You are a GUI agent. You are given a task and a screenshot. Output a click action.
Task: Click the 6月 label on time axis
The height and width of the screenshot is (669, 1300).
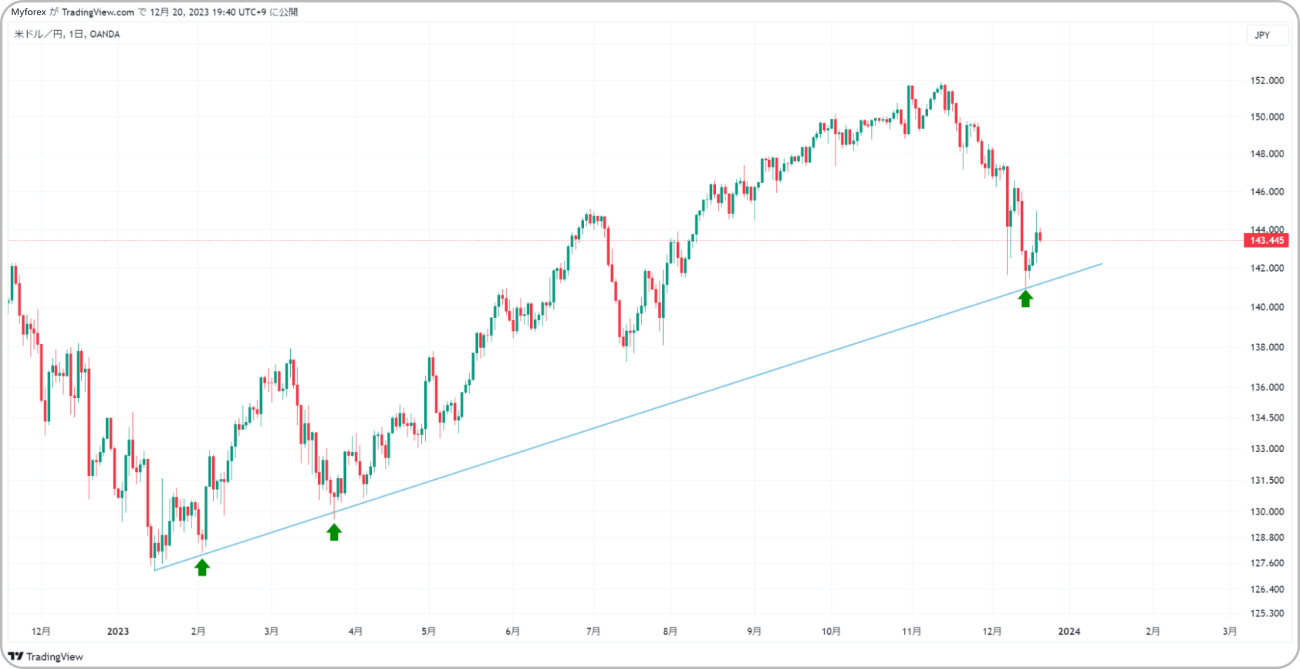[511, 631]
